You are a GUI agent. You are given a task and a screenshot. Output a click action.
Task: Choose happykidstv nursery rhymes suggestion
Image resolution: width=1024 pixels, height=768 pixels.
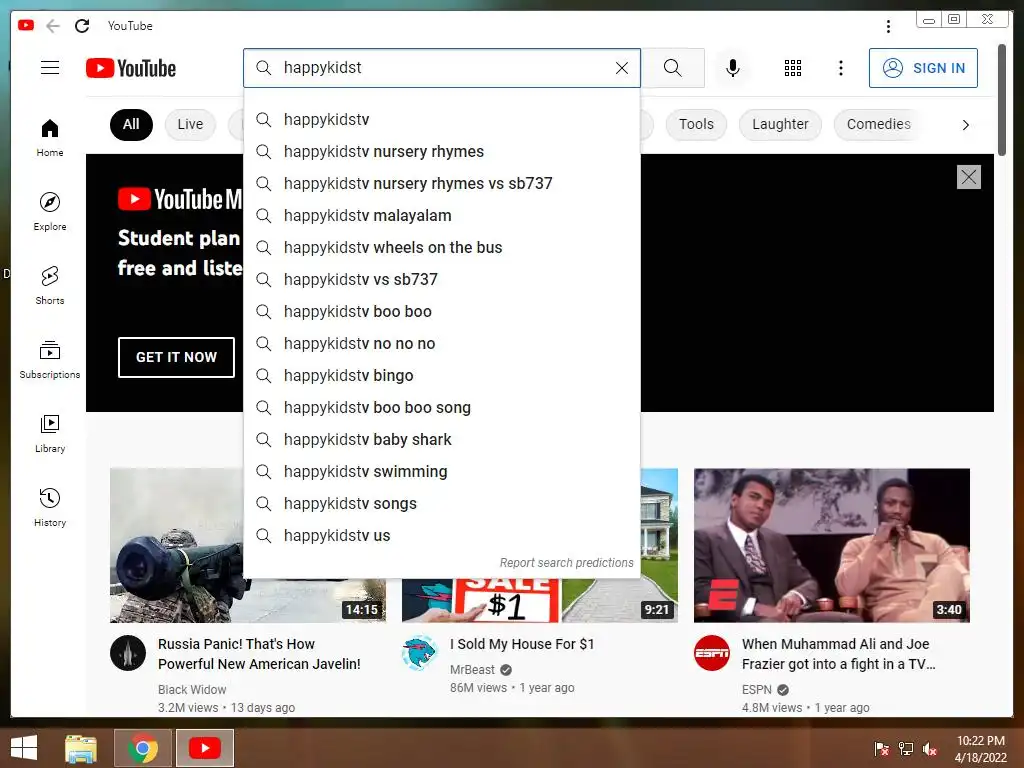click(x=441, y=152)
